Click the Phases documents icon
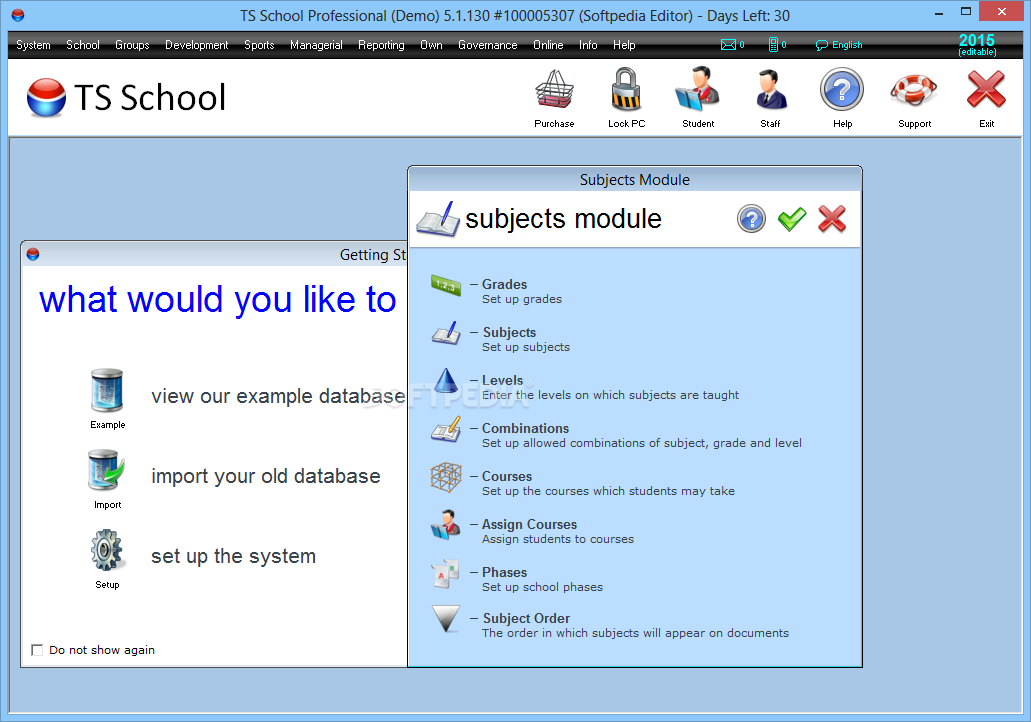Image resolution: width=1031 pixels, height=722 pixels. click(x=445, y=573)
